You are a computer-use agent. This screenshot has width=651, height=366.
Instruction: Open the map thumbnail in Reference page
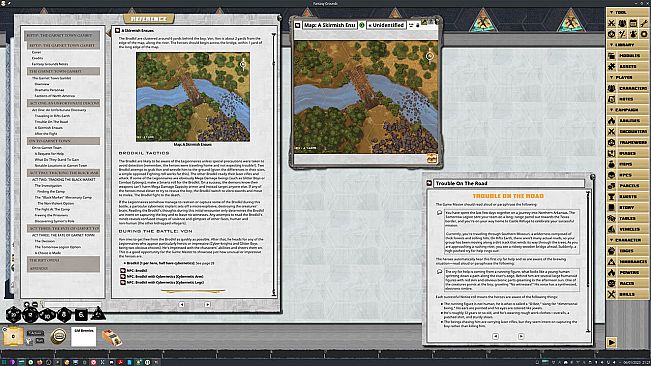[x=193, y=97]
